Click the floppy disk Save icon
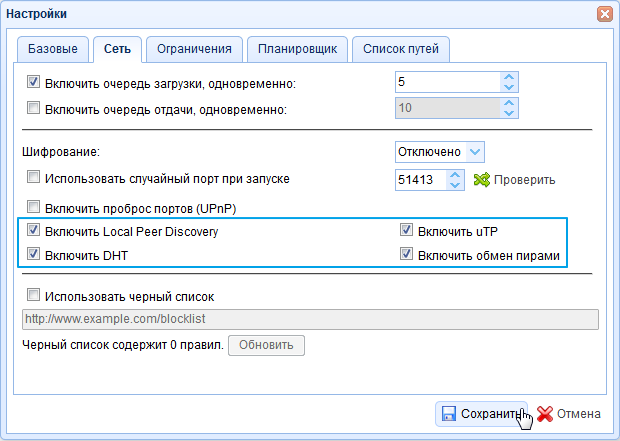 click(449, 414)
